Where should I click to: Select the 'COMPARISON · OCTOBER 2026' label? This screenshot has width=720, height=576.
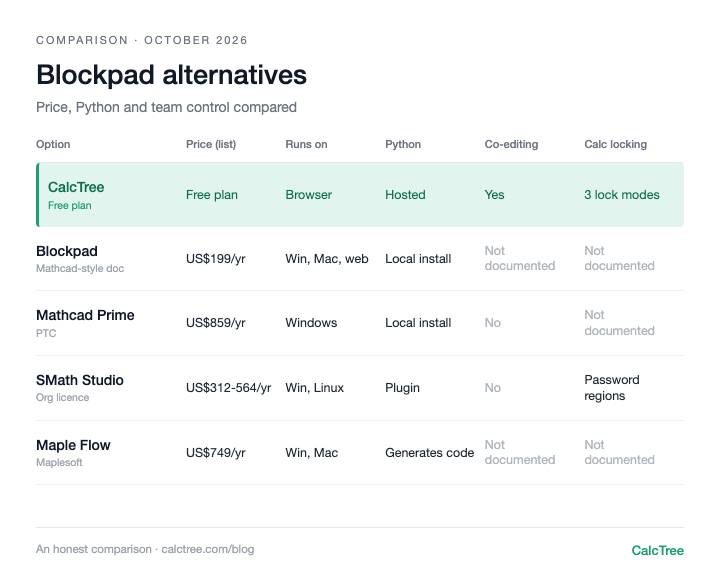[142, 40]
